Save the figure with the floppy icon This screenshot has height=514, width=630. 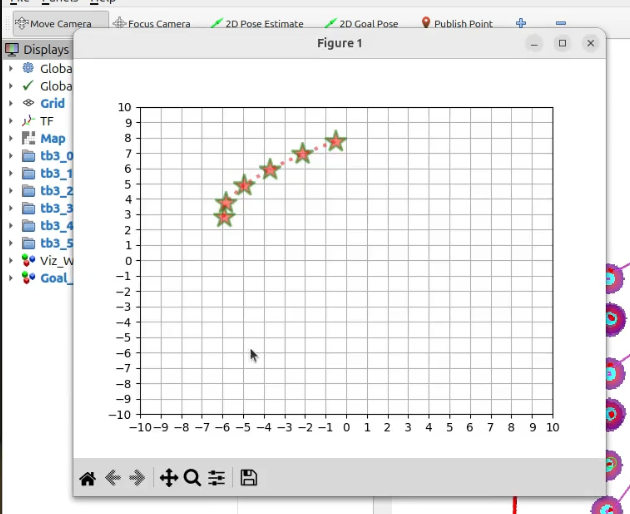click(x=249, y=479)
